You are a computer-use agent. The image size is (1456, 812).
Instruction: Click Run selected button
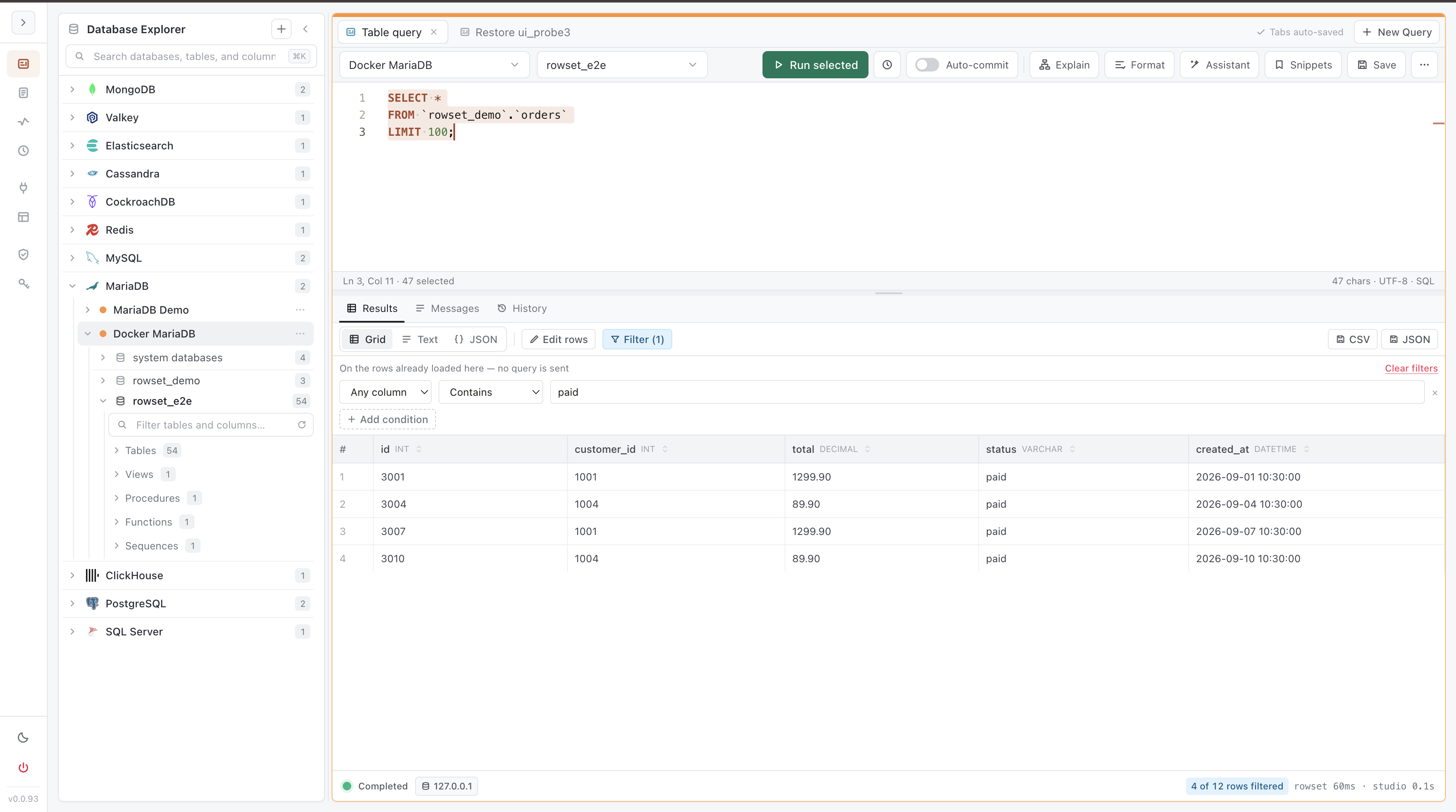[815, 65]
